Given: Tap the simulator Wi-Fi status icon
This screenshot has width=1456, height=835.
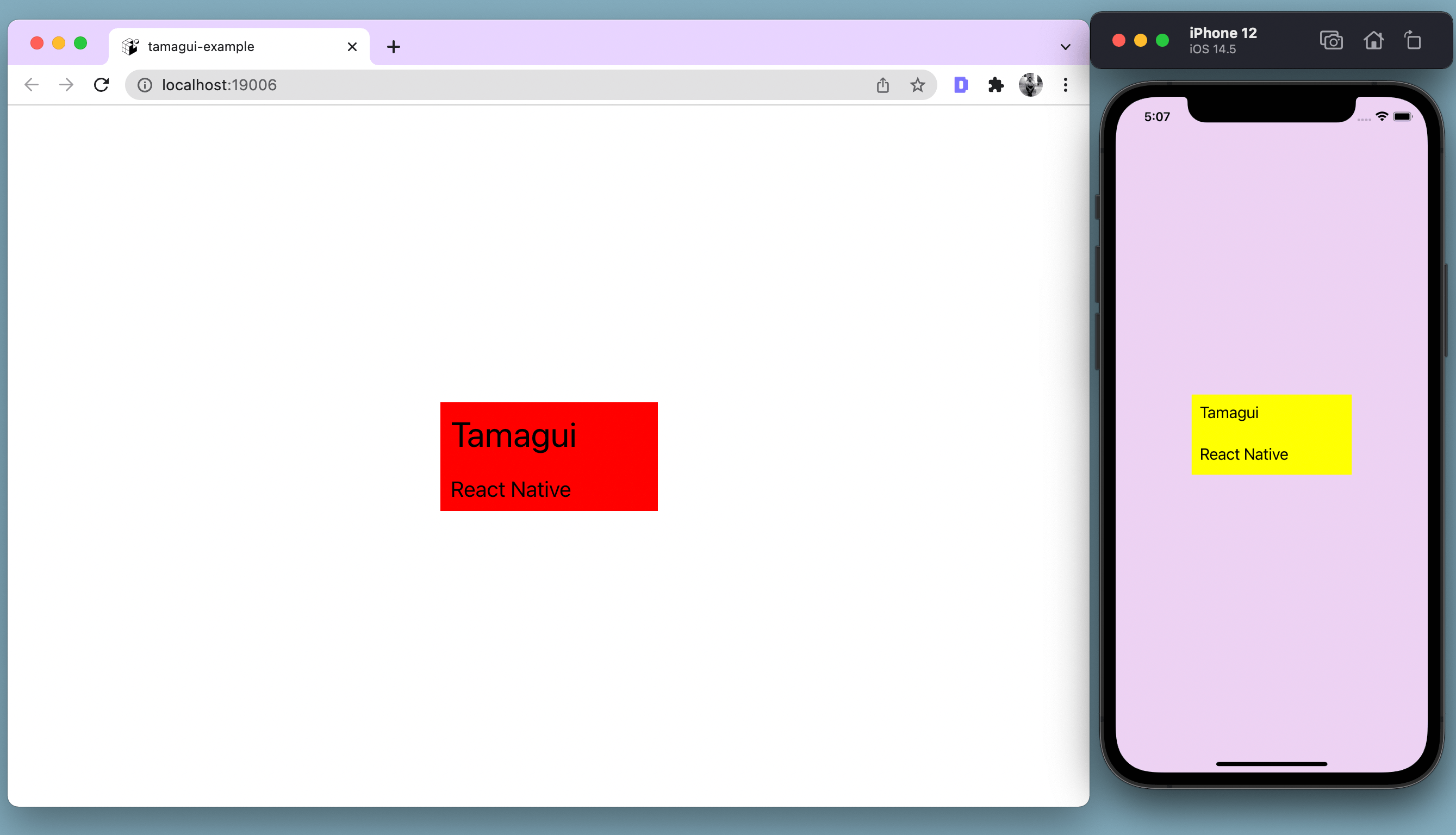Looking at the screenshot, I should pyautogui.click(x=1382, y=116).
